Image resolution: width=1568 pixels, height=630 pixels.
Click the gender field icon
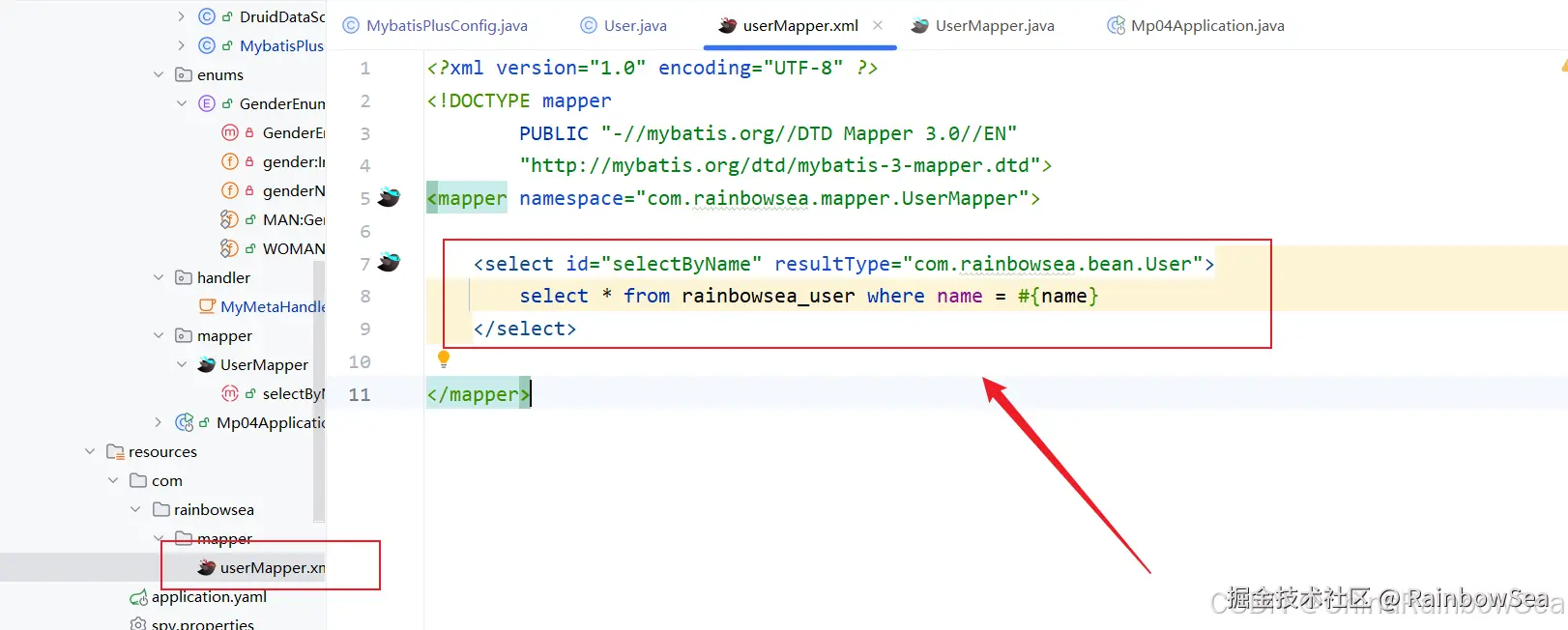pos(229,161)
